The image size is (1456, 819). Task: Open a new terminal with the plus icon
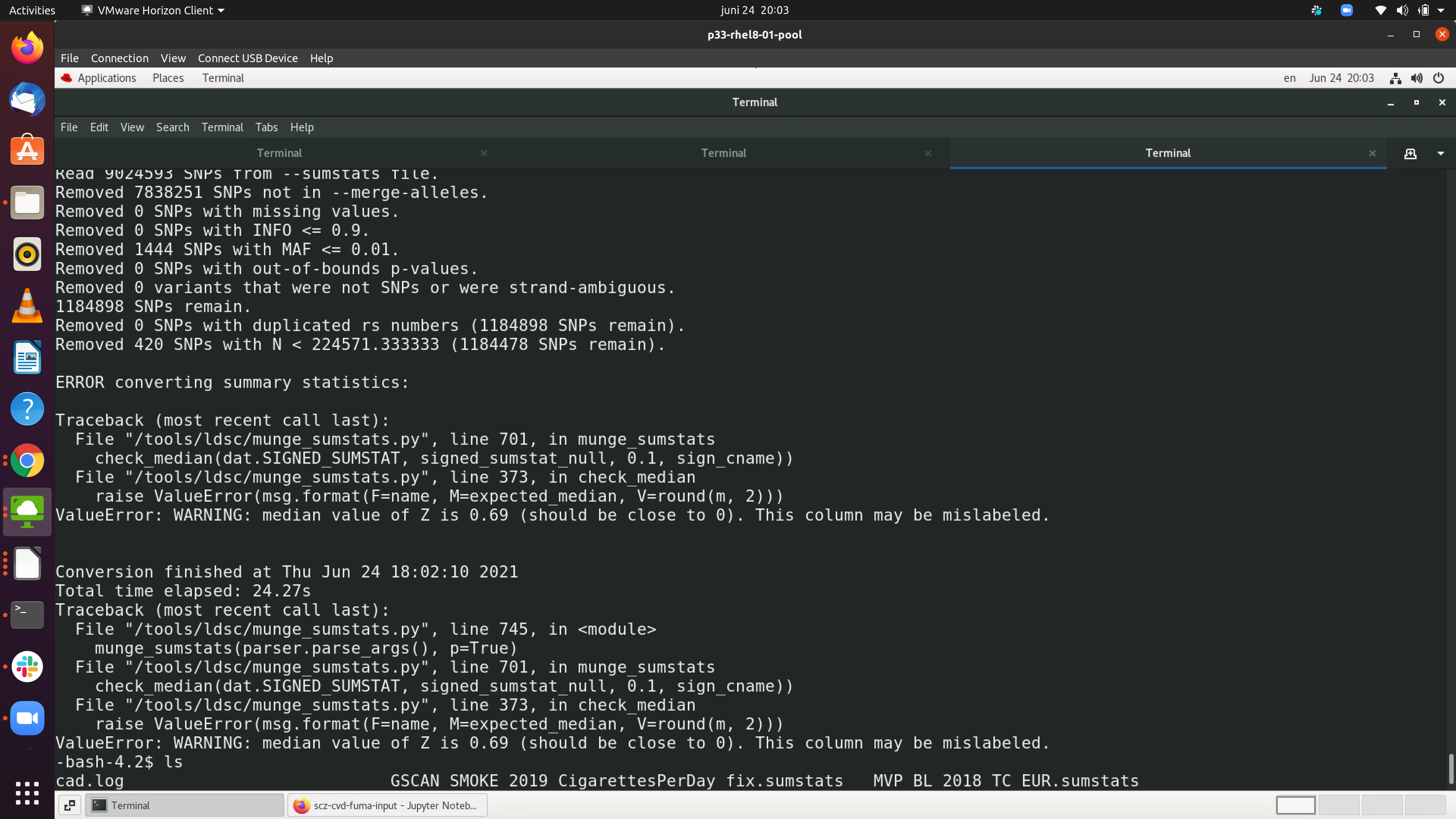pos(1411,153)
